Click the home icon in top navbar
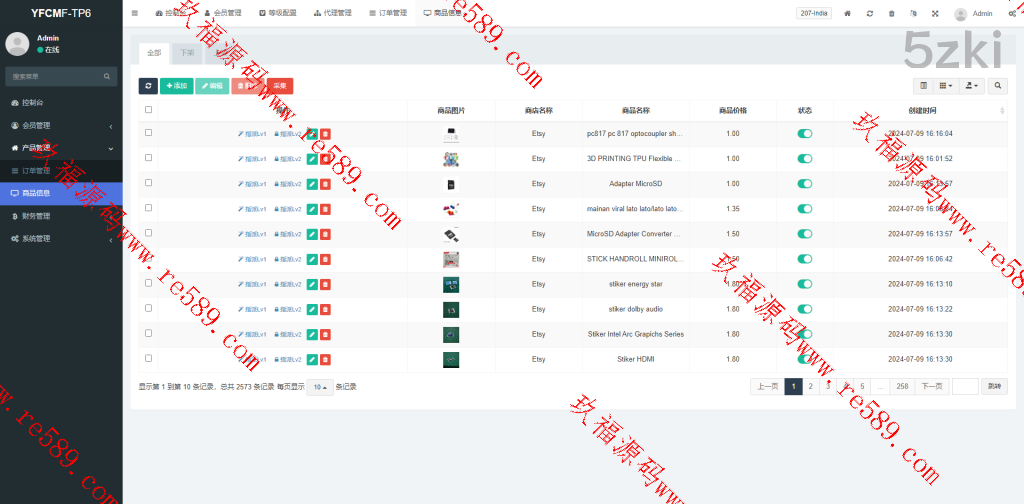1024x504 pixels. click(x=848, y=14)
